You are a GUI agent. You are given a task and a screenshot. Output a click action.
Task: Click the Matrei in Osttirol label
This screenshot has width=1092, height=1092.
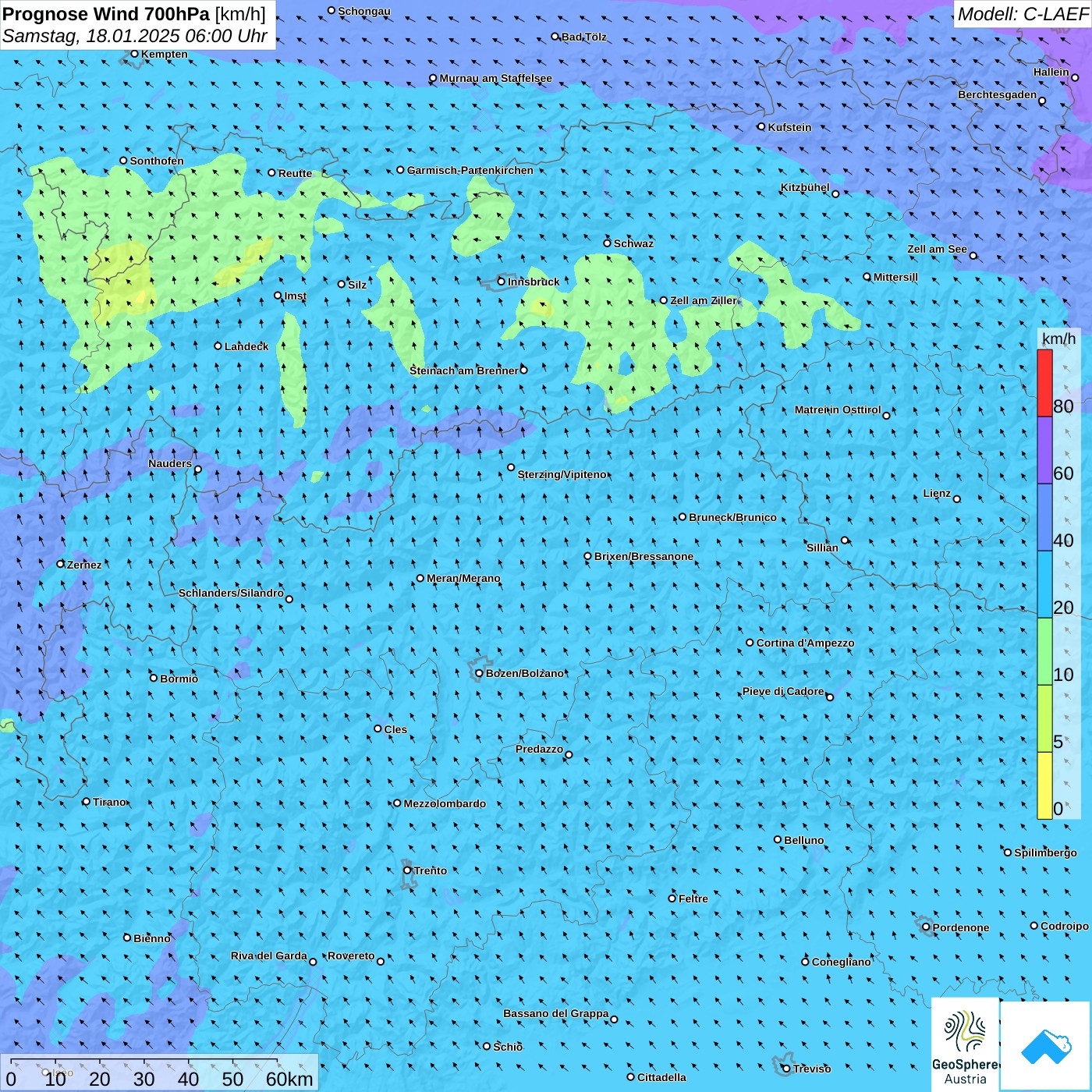point(838,409)
